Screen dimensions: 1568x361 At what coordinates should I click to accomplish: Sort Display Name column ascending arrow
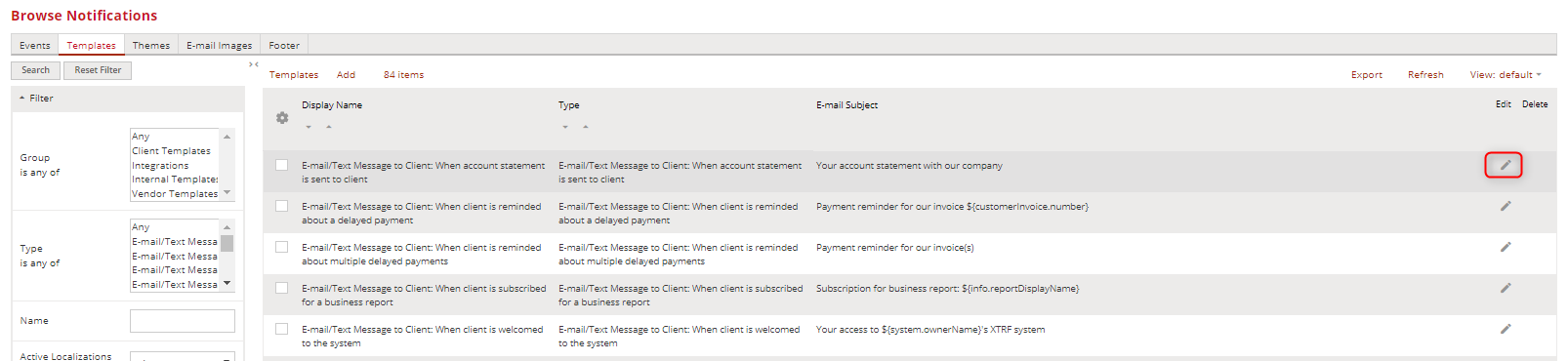point(329,127)
